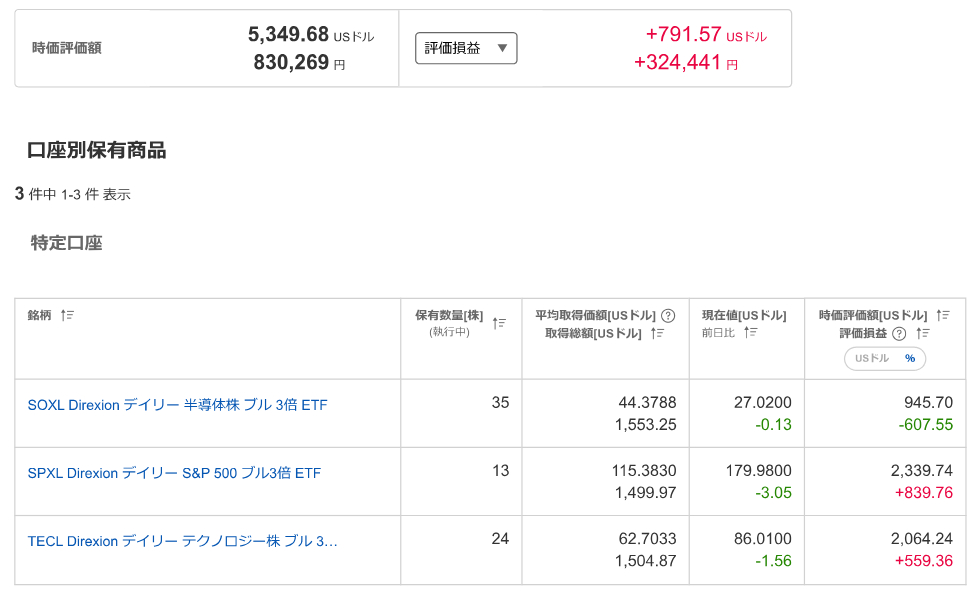978x601 pixels.
Task: Switch profit display to USドル
Action: (871, 358)
